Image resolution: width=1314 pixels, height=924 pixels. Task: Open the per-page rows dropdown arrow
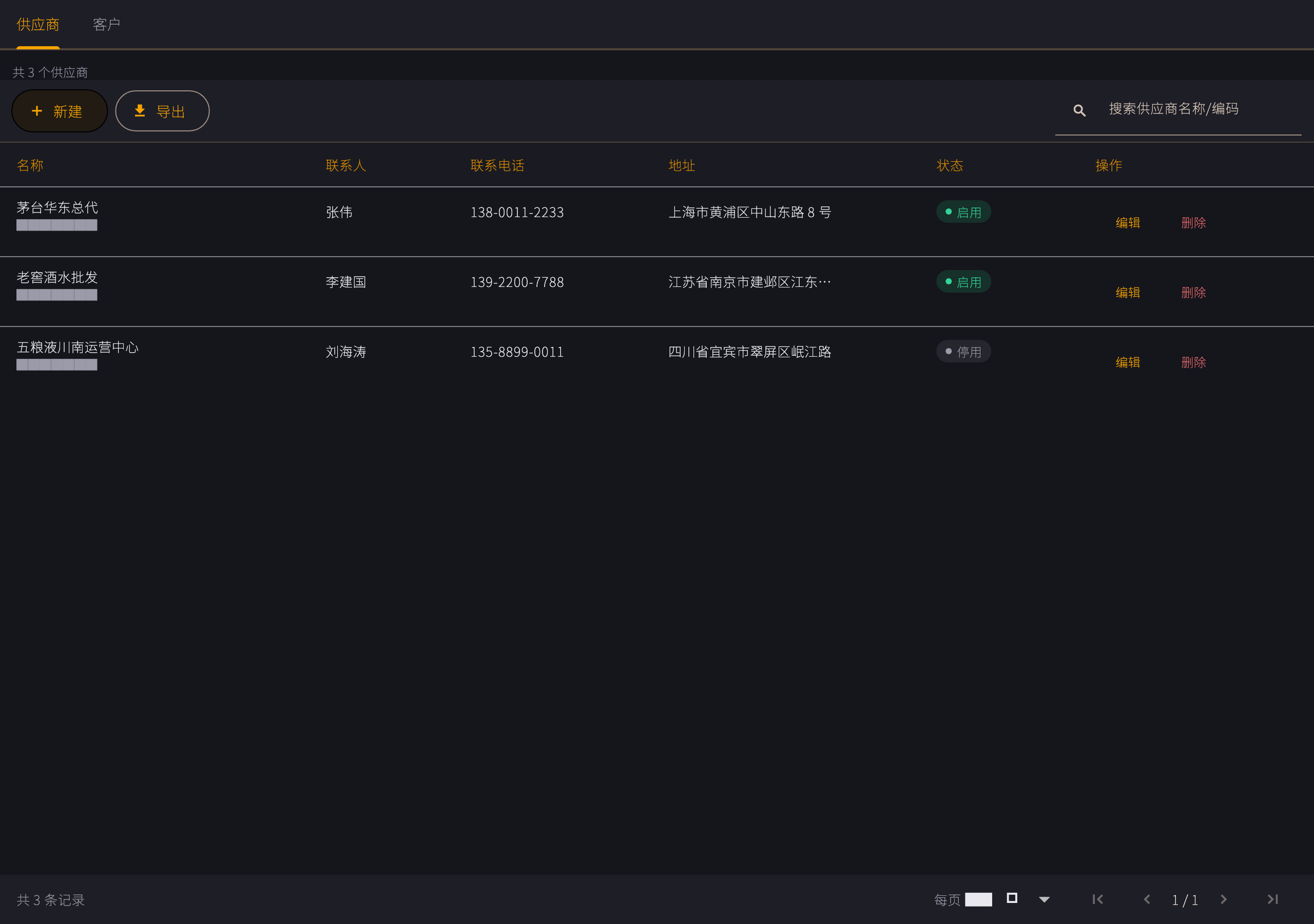coord(1045,899)
